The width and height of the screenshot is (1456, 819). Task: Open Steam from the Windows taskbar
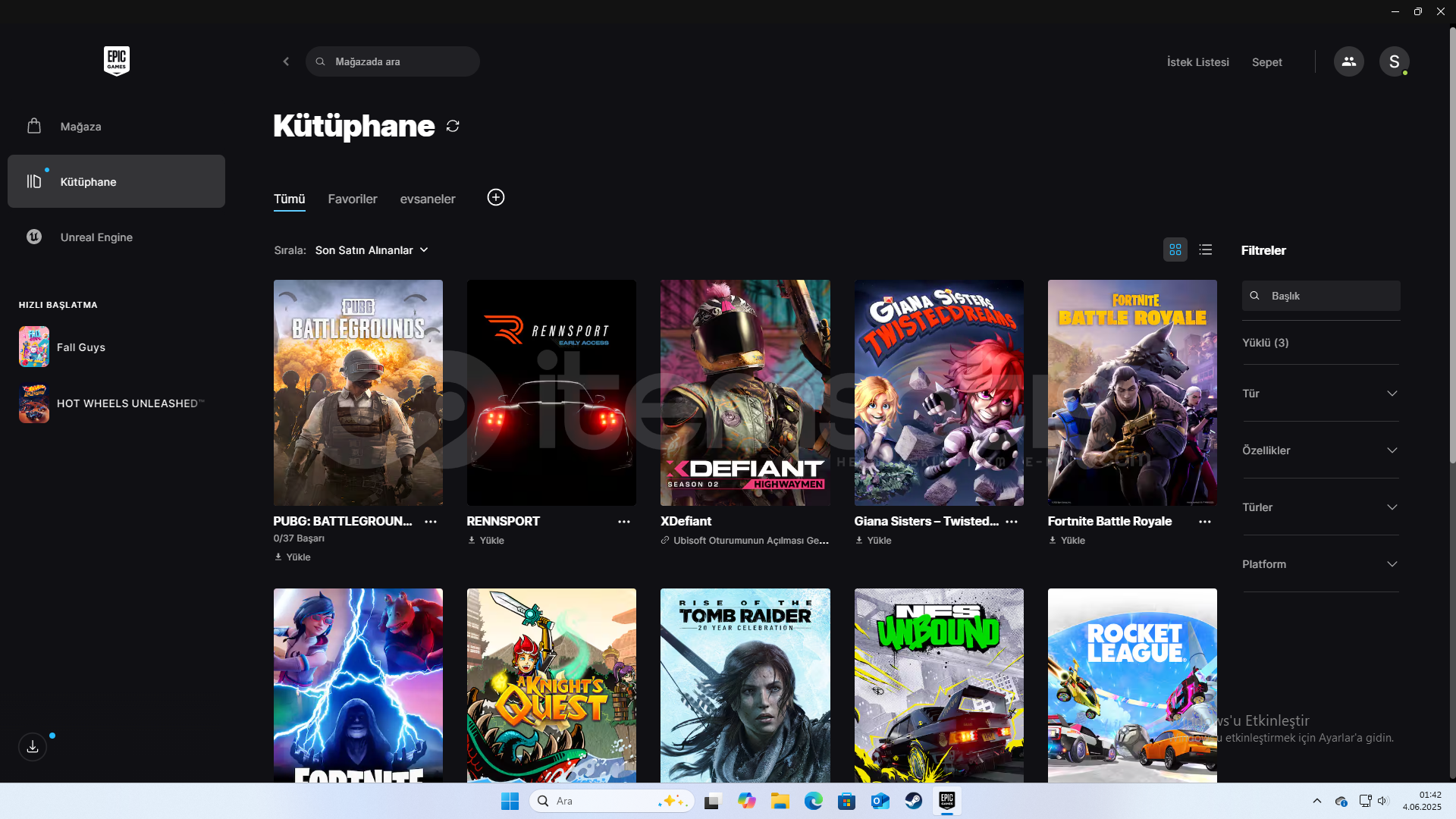point(913,801)
